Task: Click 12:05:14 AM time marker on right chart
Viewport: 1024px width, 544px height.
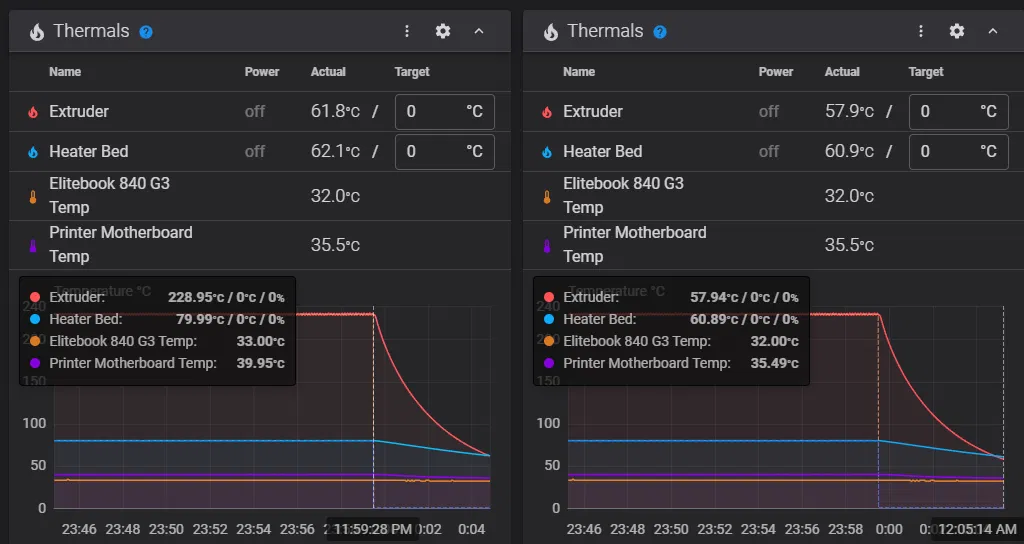Action: point(977,529)
